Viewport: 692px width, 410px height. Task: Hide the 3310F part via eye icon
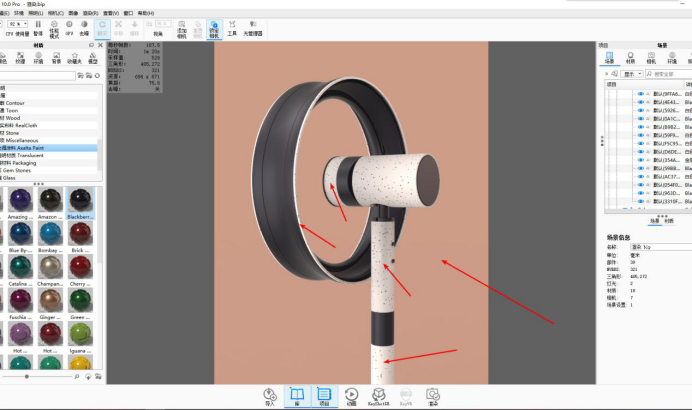point(640,201)
